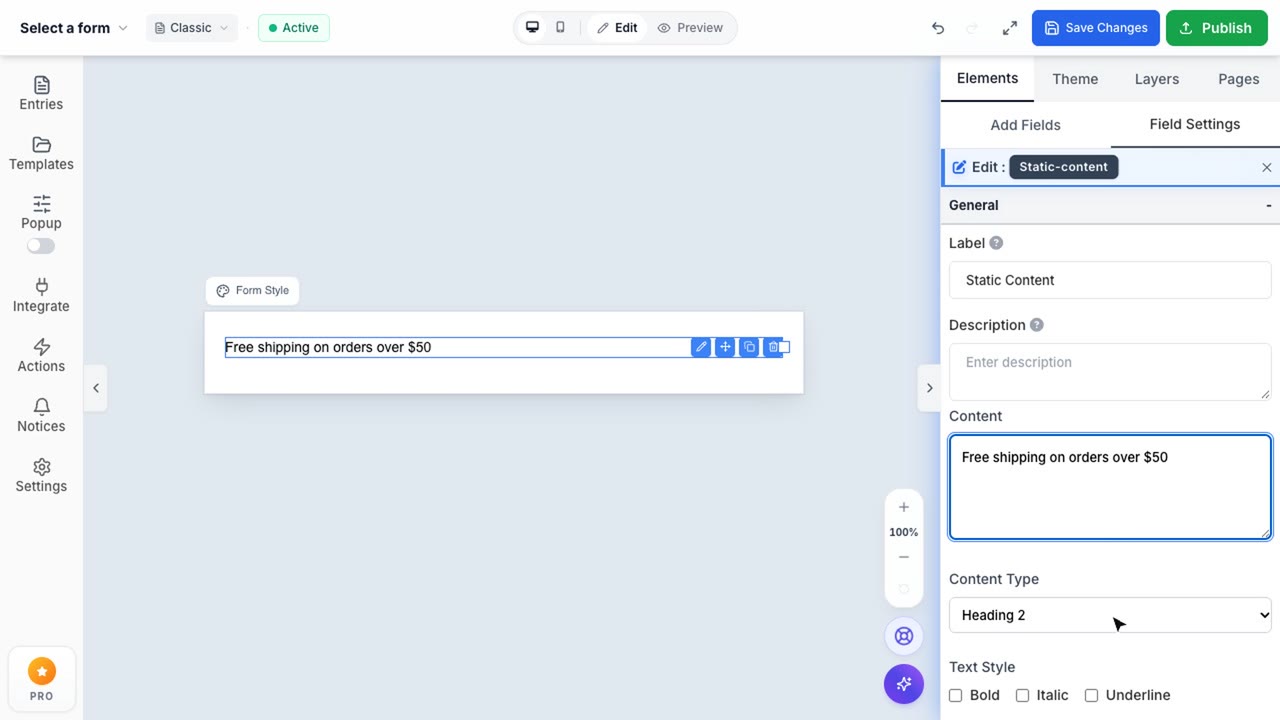Click the zoom in plus icon

click(904, 507)
